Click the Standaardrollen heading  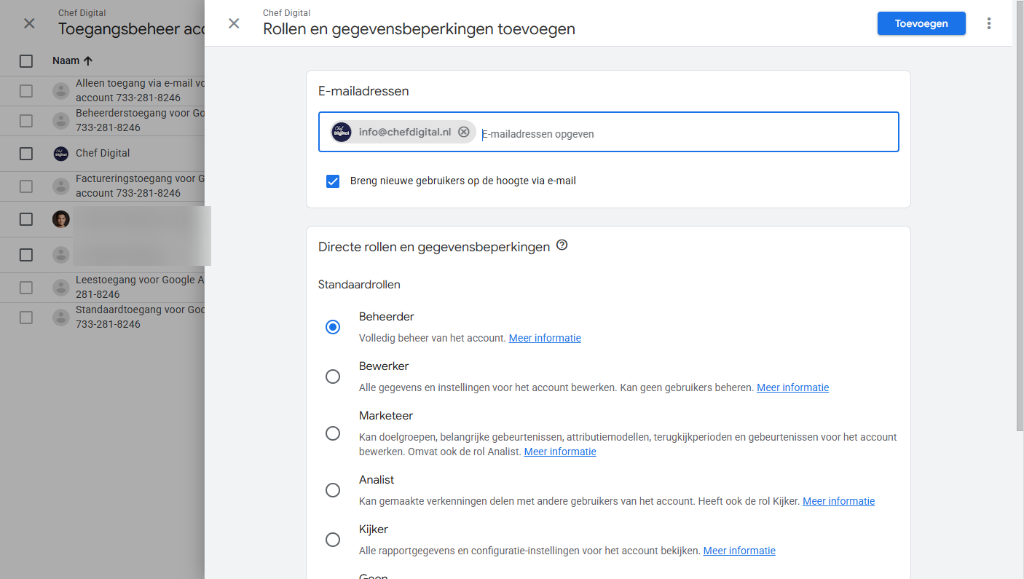[359, 285]
